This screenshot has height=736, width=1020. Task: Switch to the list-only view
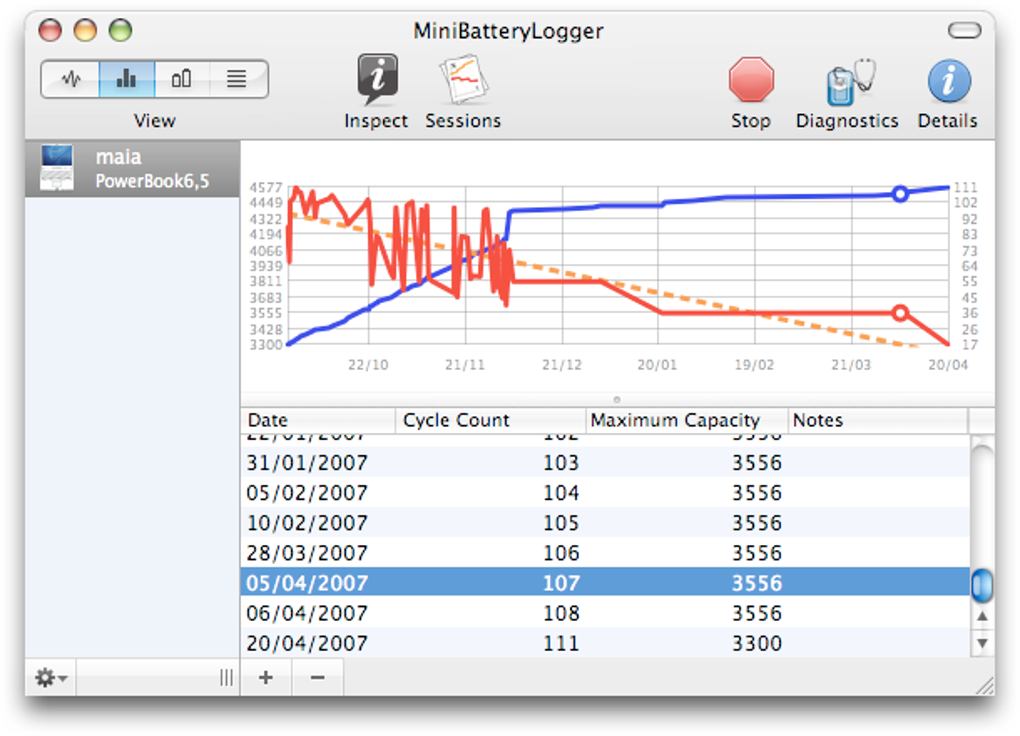click(237, 79)
